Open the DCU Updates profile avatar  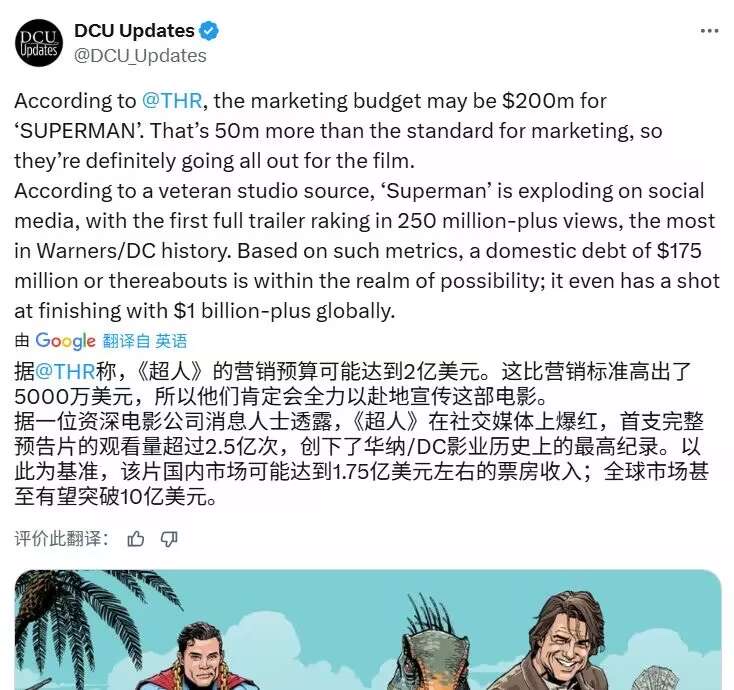pos(39,43)
